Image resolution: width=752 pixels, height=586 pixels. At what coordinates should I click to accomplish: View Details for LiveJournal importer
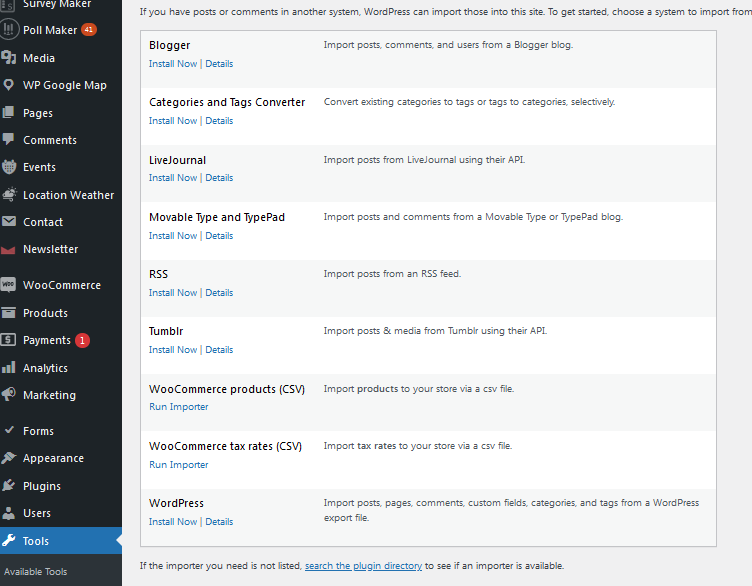click(219, 178)
